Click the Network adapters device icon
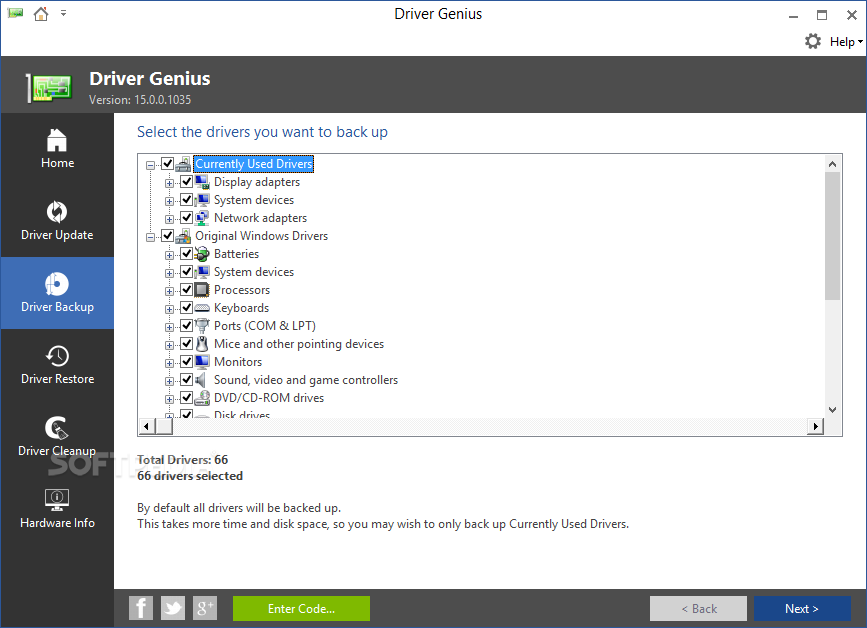 (202, 218)
